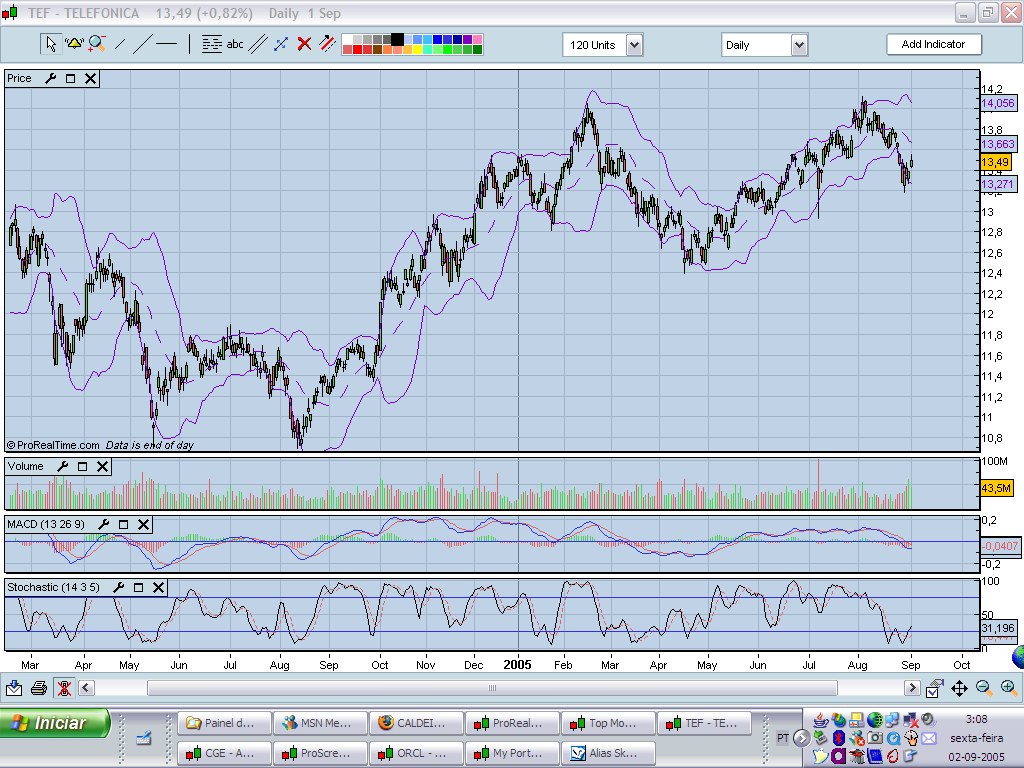Open the 120 Units dropdown
This screenshot has height=768, width=1024.
634,45
